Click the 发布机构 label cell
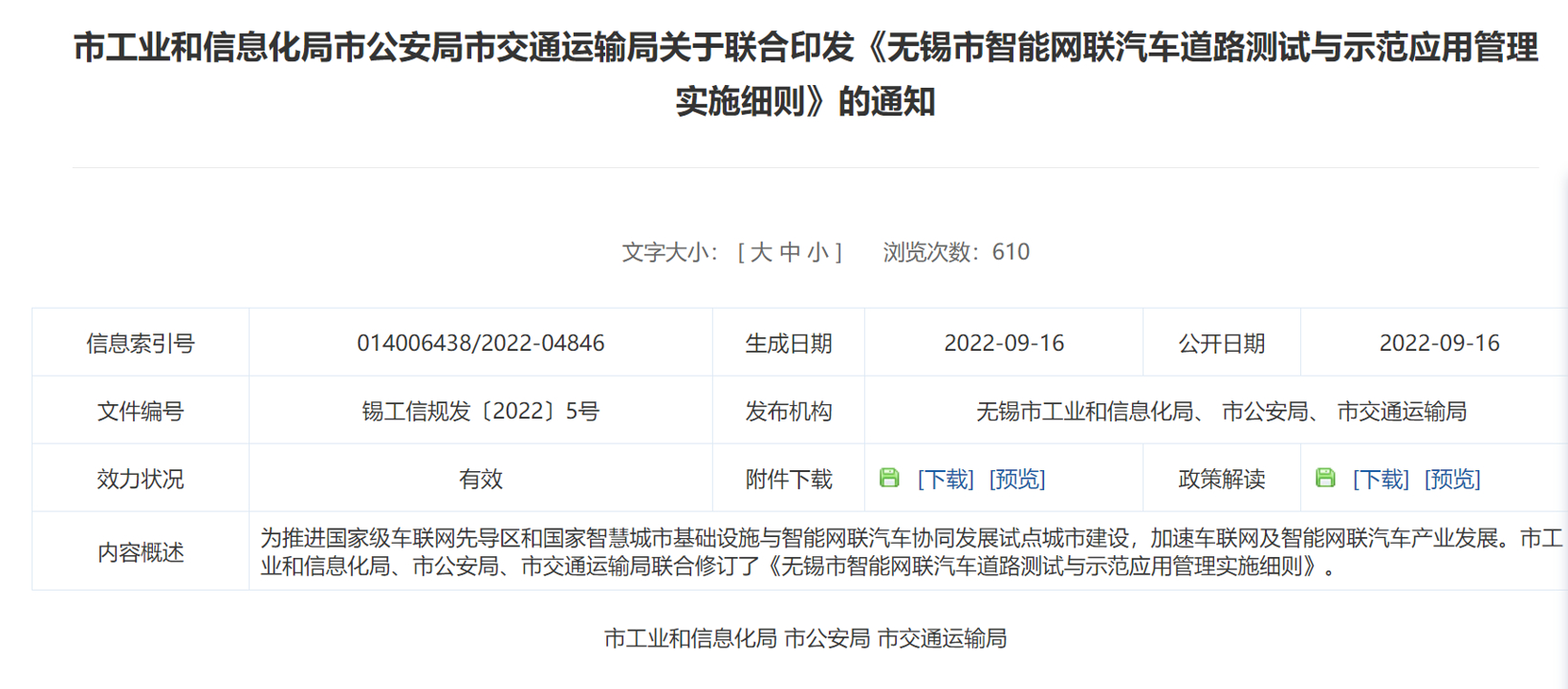The image size is (1568, 689). [789, 411]
